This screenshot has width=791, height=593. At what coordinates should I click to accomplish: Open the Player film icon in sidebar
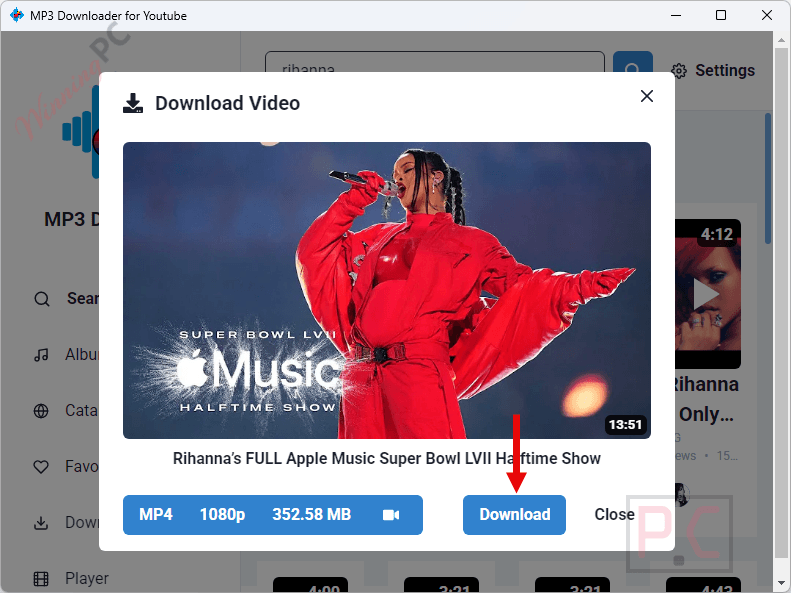click(41, 578)
